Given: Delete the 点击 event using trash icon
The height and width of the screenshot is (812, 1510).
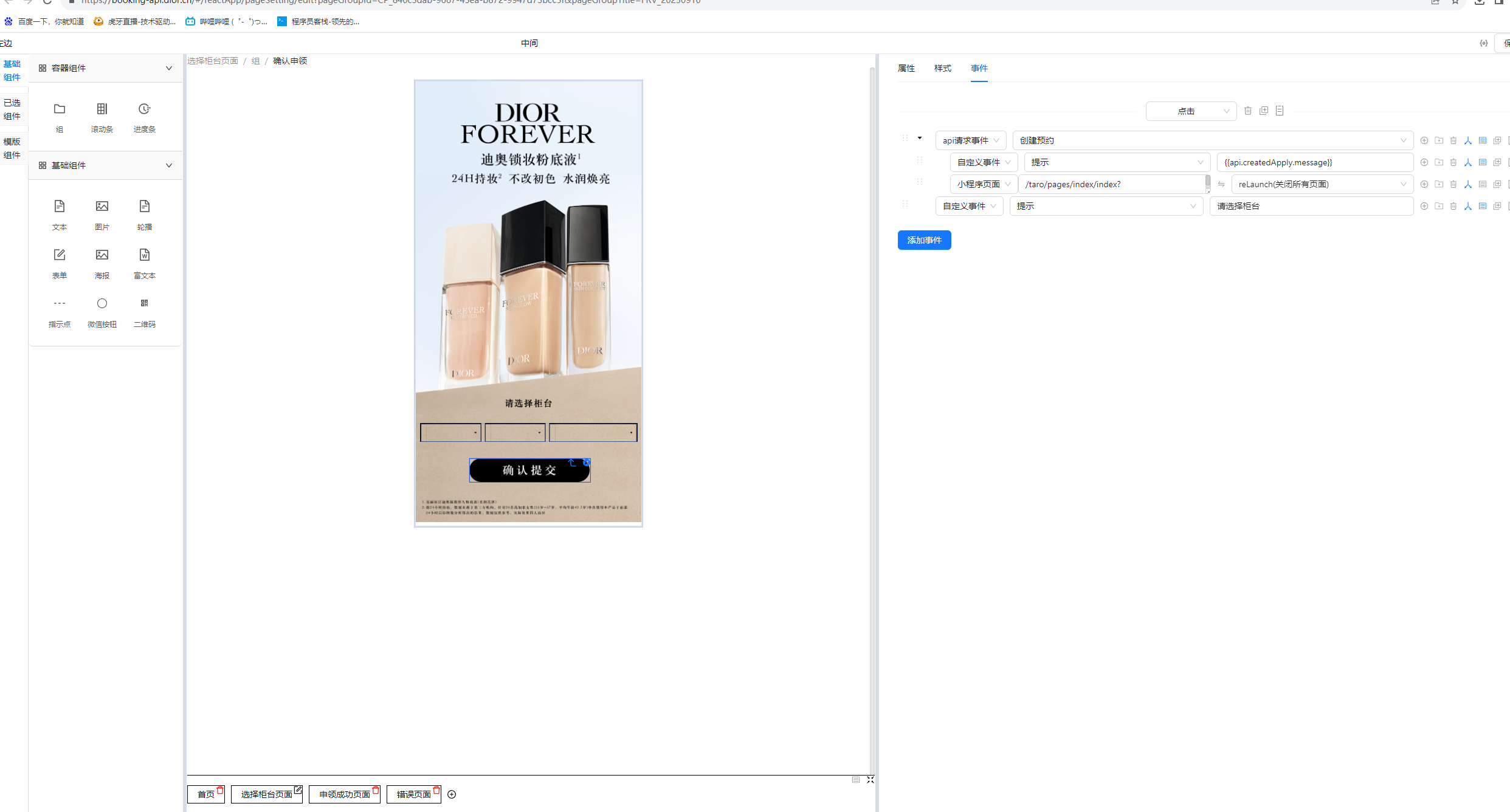Looking at the screenshot, I should [x=1248, y=111].
